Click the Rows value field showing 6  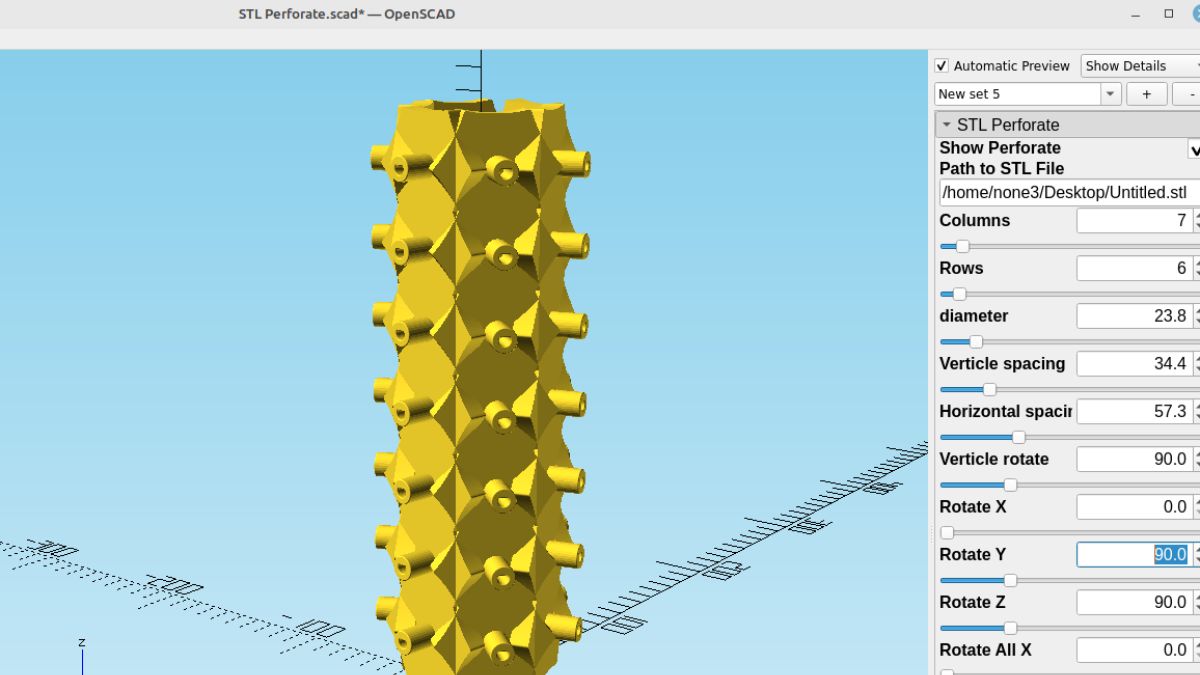pos(1134,269)
